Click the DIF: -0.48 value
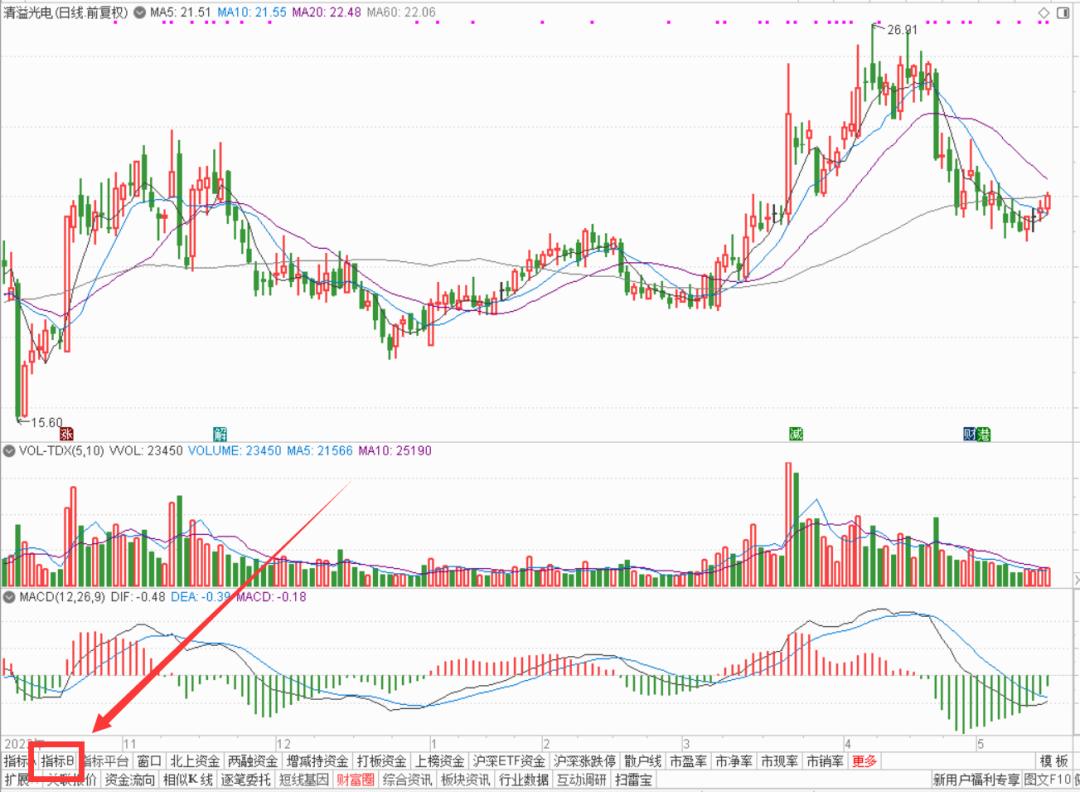This screenshot has height=792, width=1080. click(x=138, y=596)
